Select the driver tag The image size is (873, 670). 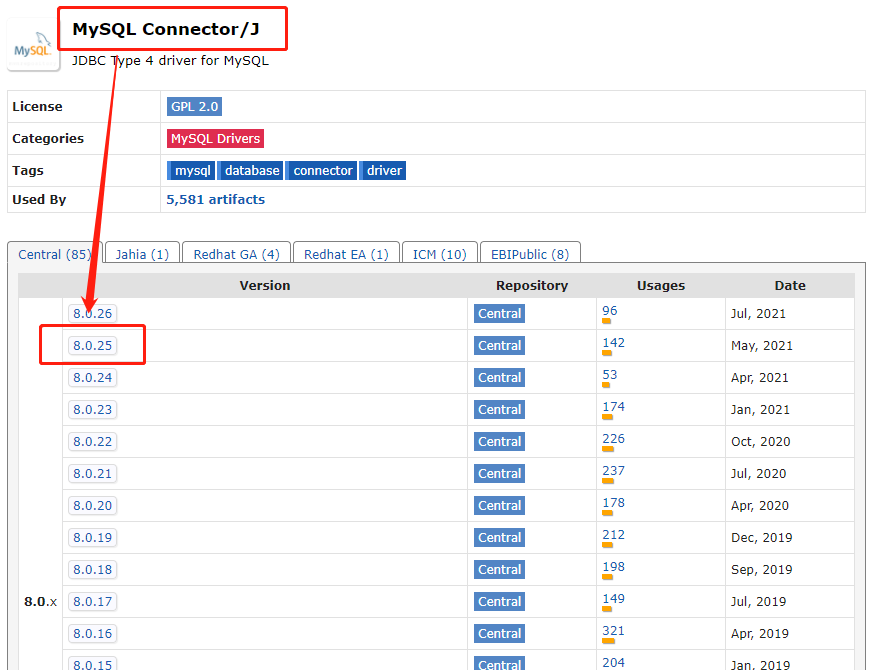(x=383, y=170)
